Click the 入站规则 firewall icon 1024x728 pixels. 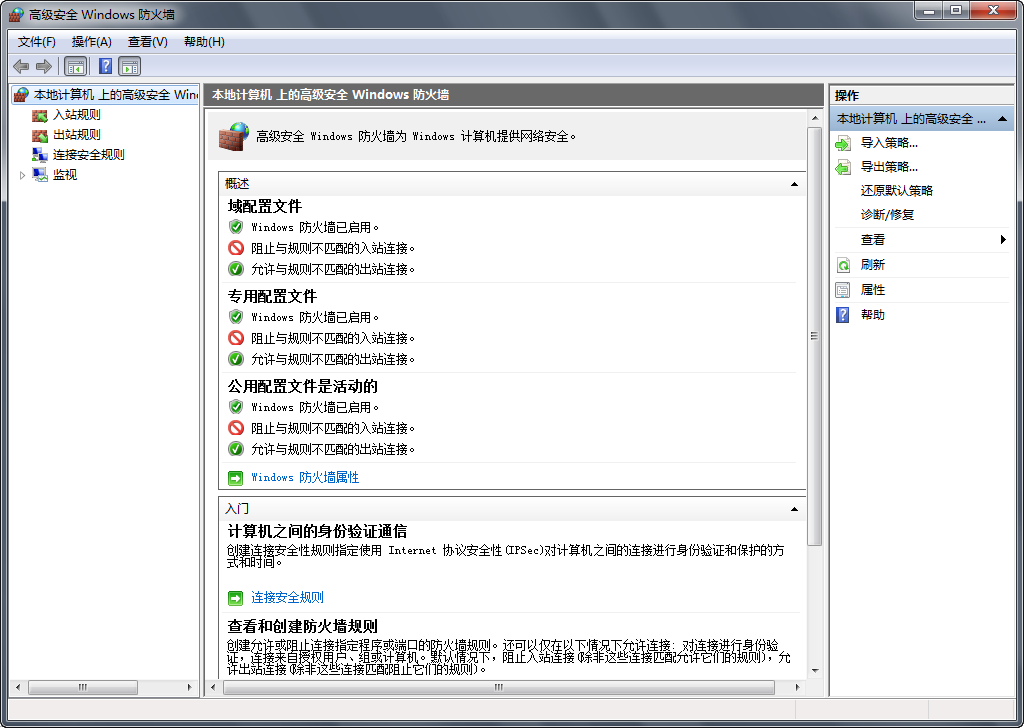tap(40, 116)
